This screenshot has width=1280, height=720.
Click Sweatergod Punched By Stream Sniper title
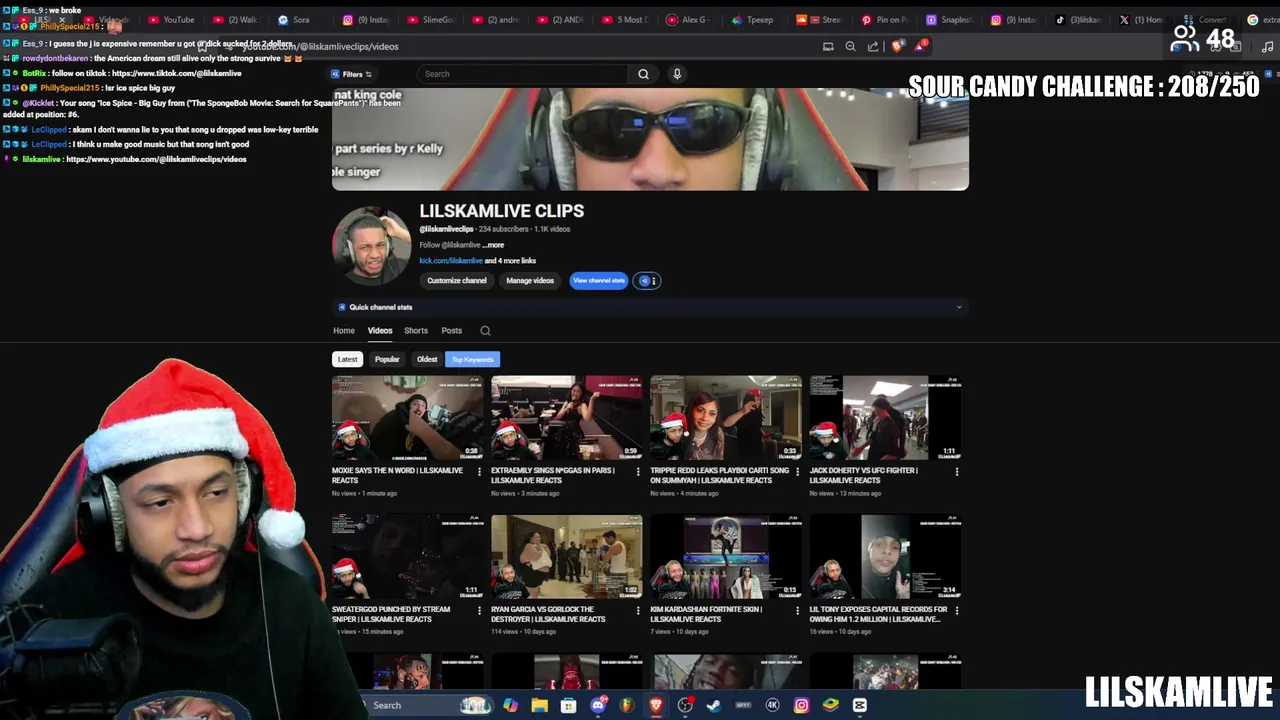point(391,614)
